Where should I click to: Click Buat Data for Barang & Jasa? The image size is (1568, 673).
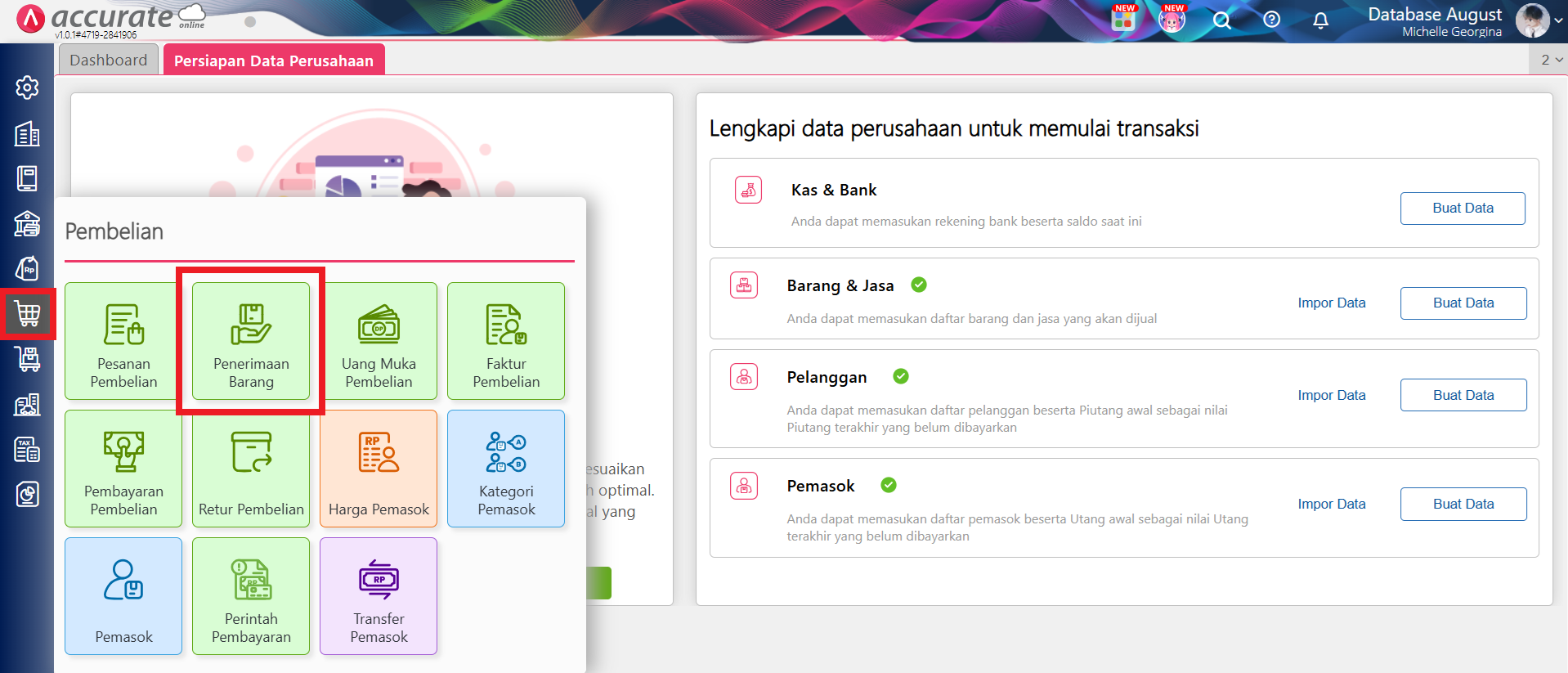click(x=1463, y=303)
